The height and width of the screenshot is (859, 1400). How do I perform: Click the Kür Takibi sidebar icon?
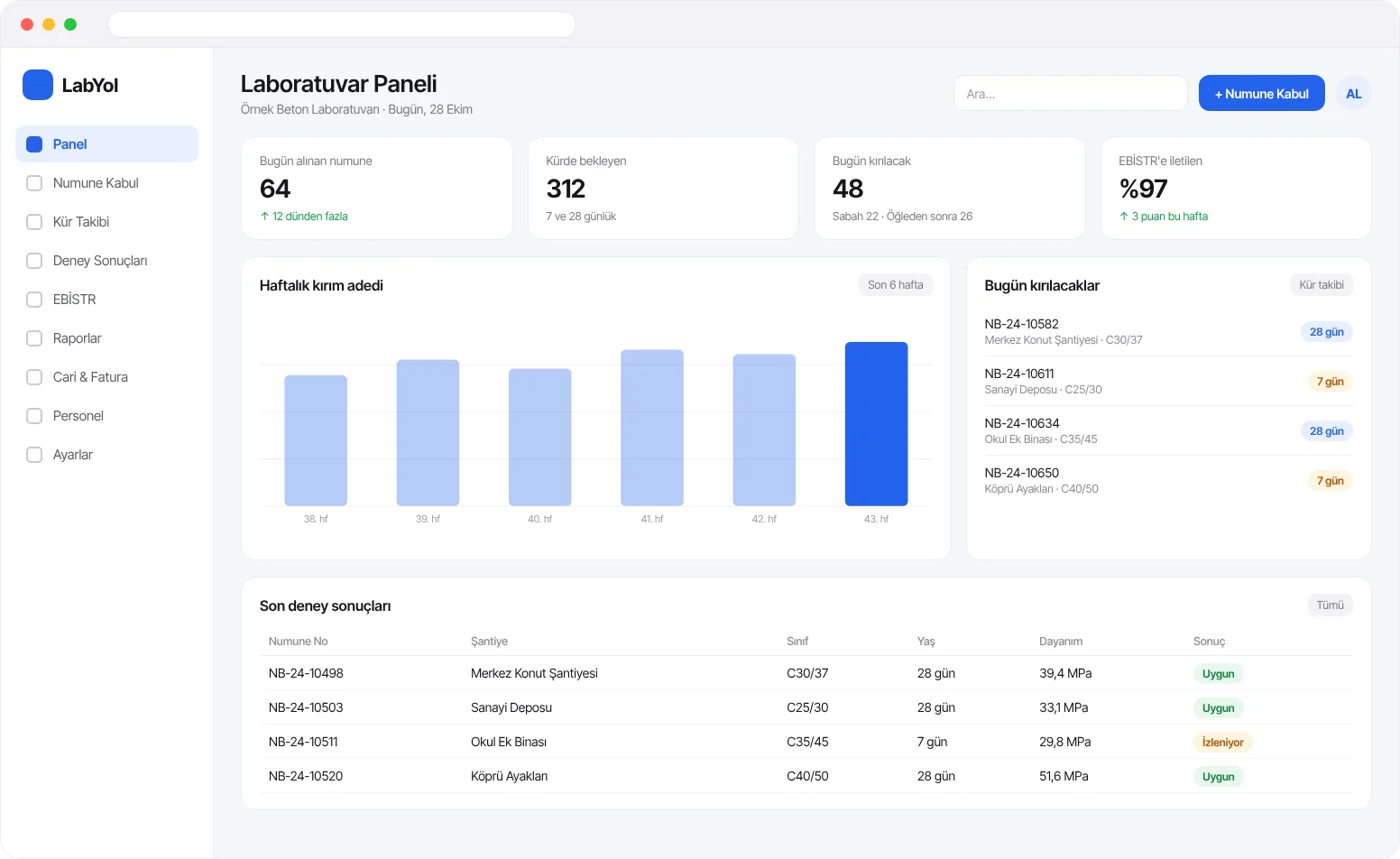pos(34,222)
